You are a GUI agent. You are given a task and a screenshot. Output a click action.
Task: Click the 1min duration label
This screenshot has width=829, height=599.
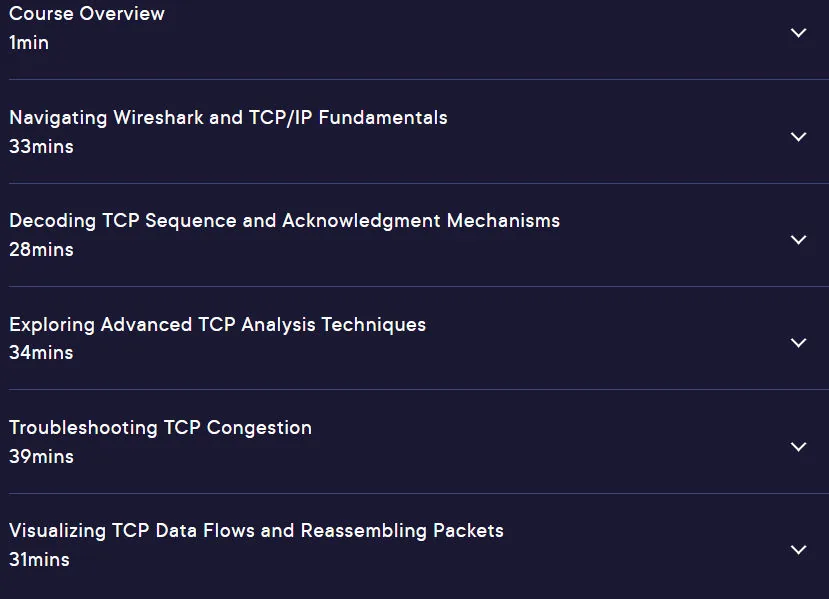(29, 43)
